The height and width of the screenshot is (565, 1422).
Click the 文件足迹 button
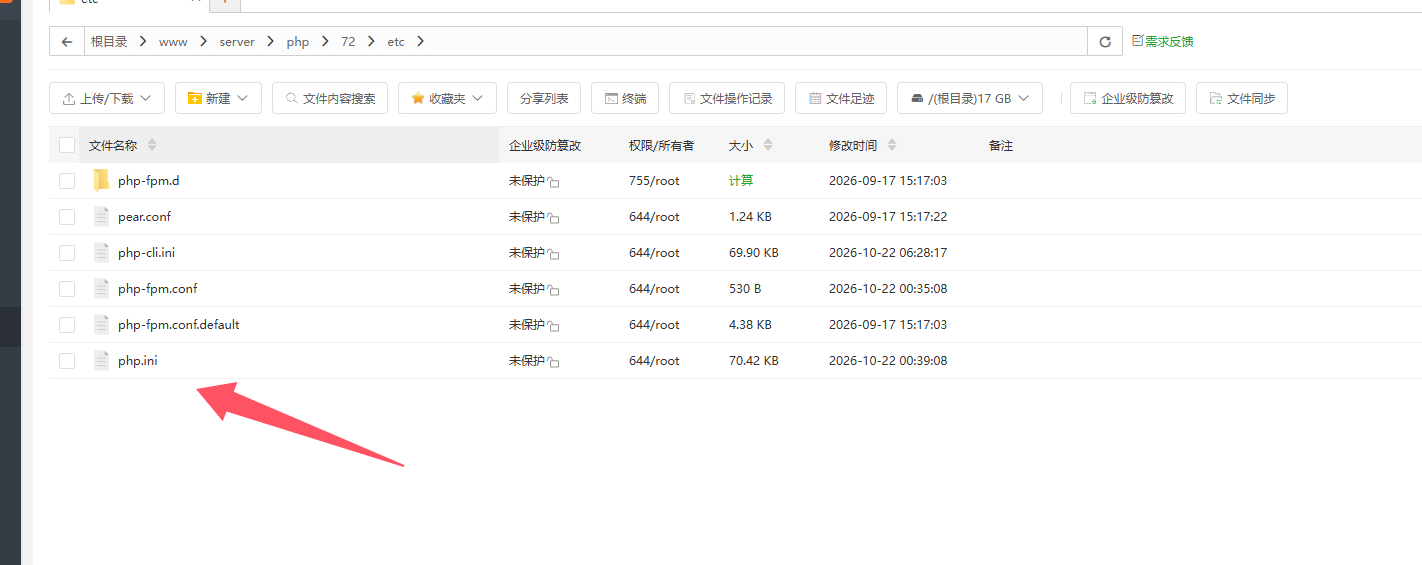coord(841,98)
